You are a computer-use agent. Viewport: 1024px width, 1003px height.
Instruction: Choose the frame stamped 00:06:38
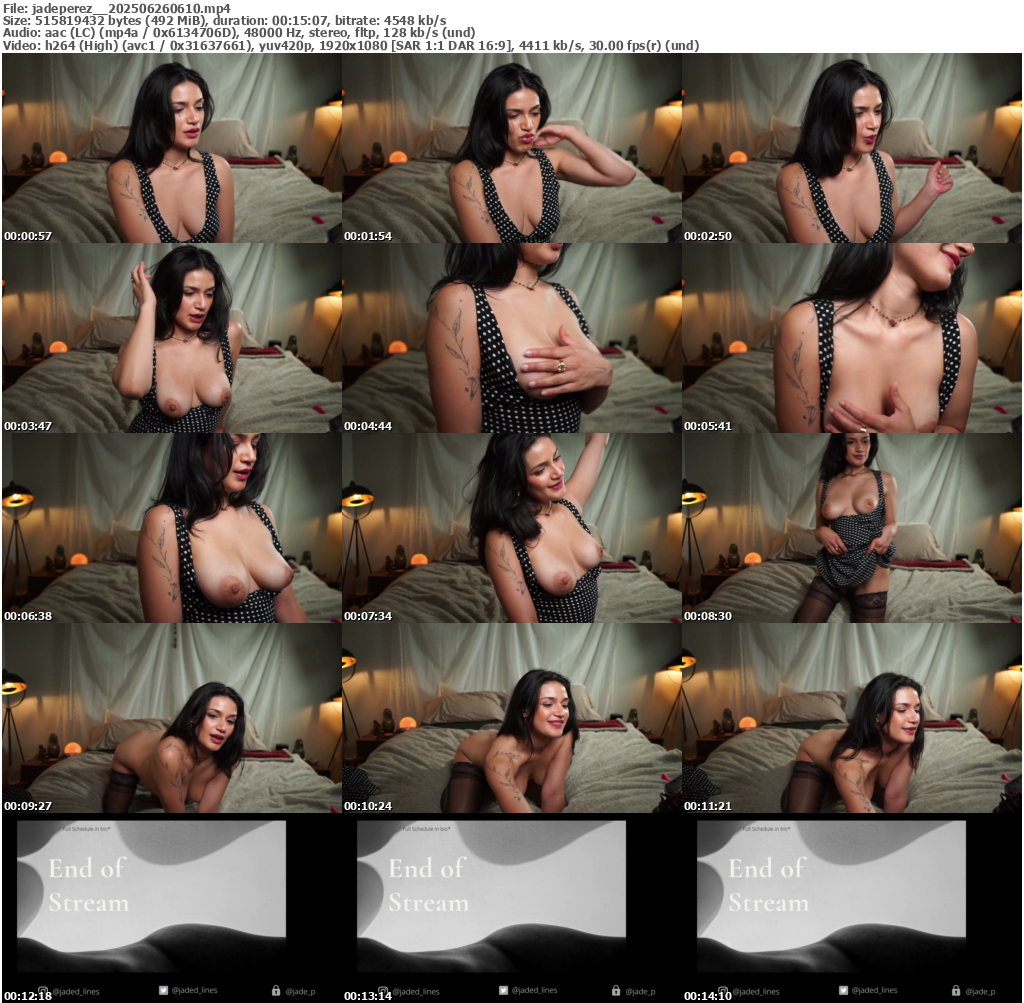click(172, 528)
